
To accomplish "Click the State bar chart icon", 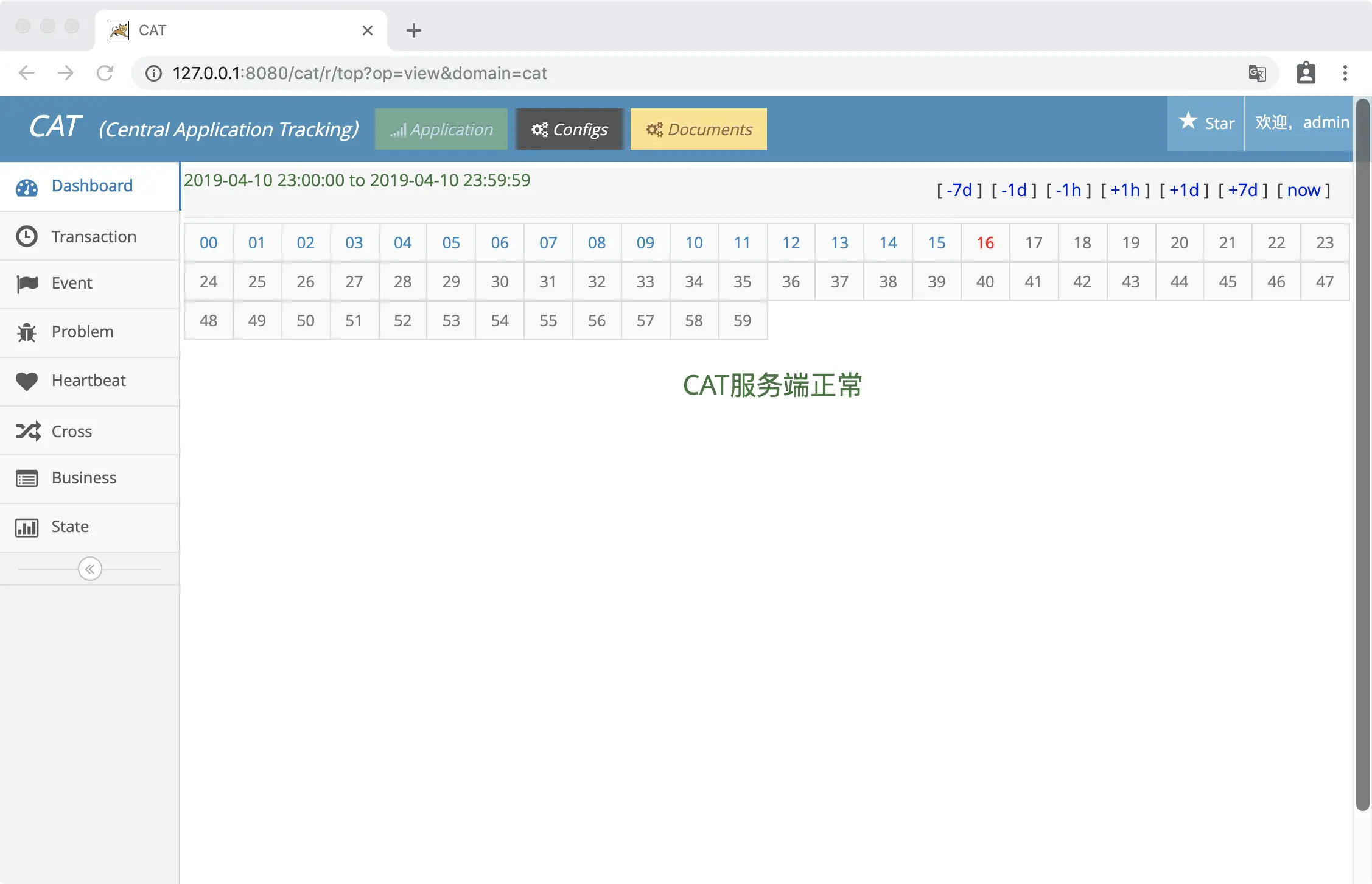I will tap(27, 527).
